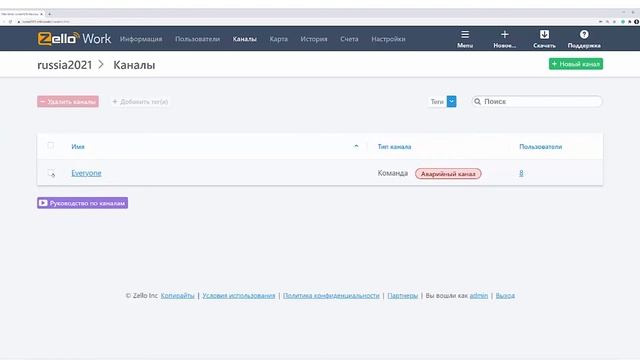
Task: Sort by Тип канала column
Action: coord(394,147)
